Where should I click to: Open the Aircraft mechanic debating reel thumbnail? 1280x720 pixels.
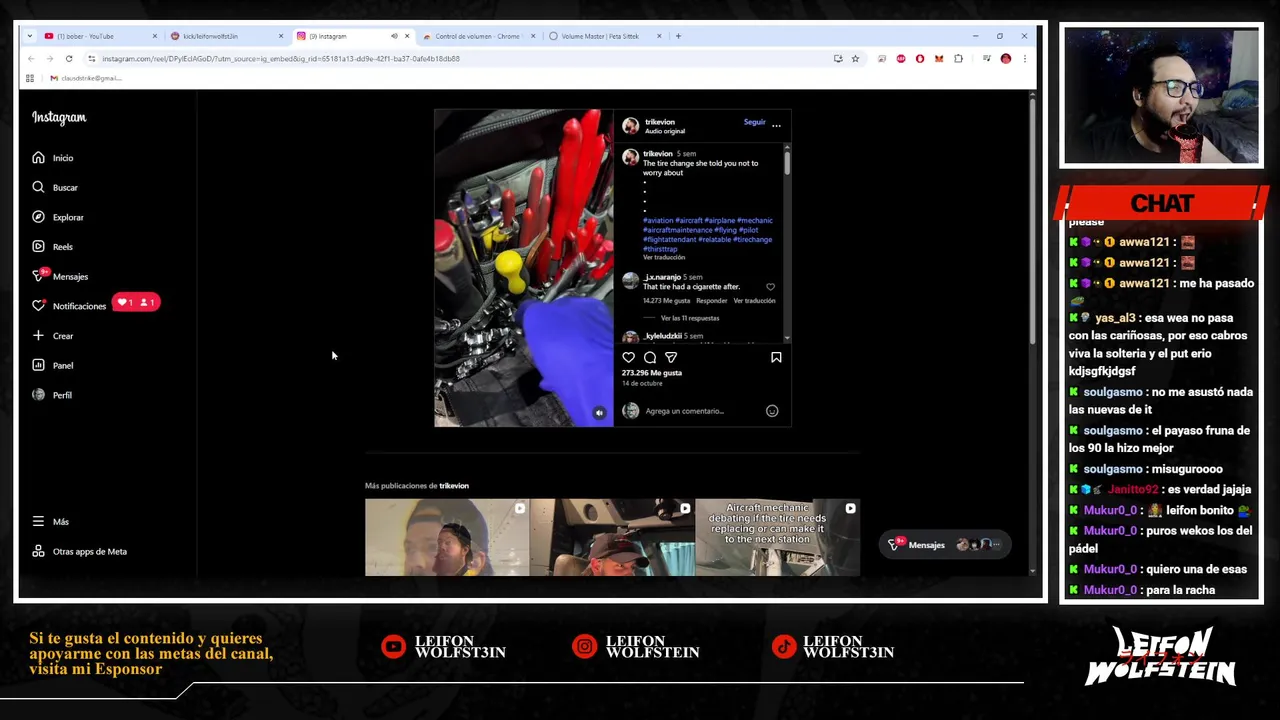click(x=777, y=538)
